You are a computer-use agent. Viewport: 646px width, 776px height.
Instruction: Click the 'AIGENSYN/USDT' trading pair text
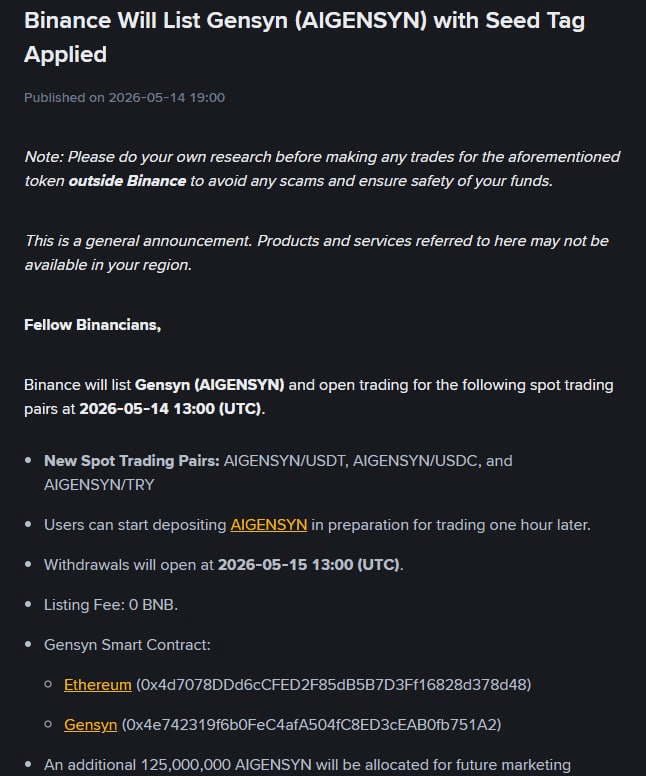click(285, 461)
